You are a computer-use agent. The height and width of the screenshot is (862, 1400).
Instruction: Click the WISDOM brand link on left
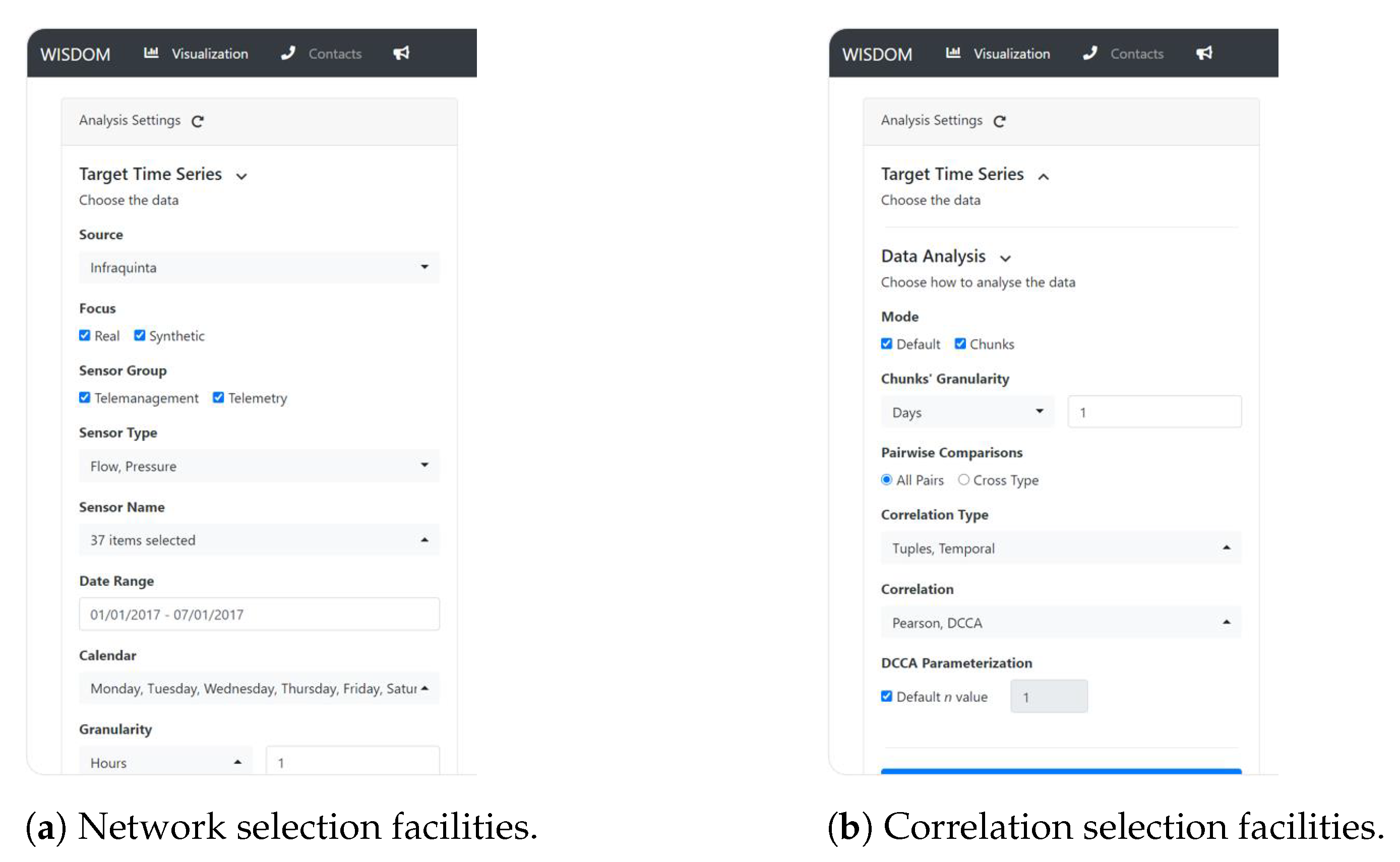pyautogui.click(x=75, y=54)
